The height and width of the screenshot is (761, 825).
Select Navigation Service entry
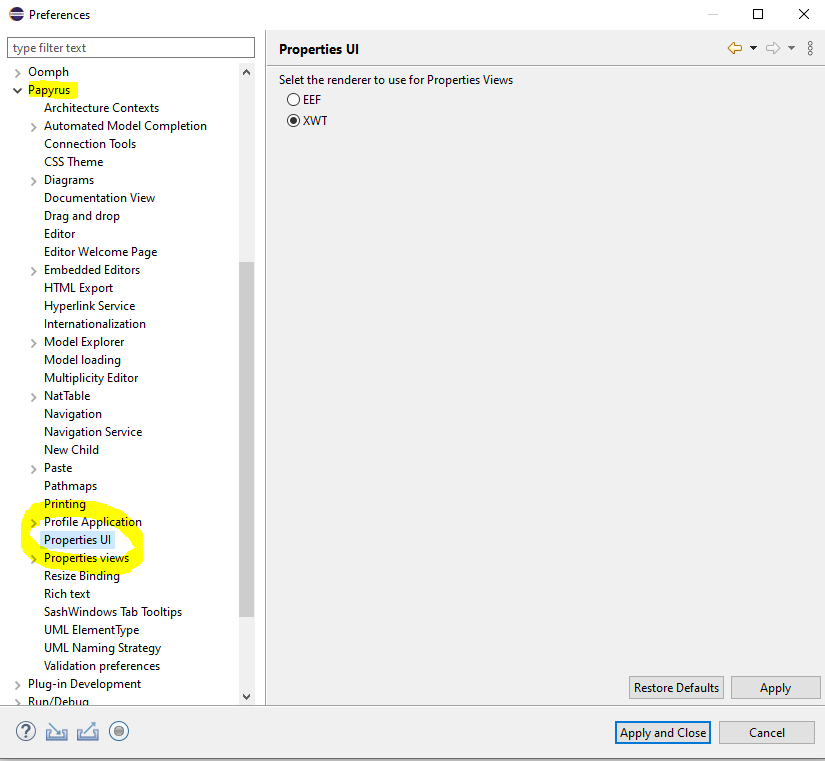(93, 432)
